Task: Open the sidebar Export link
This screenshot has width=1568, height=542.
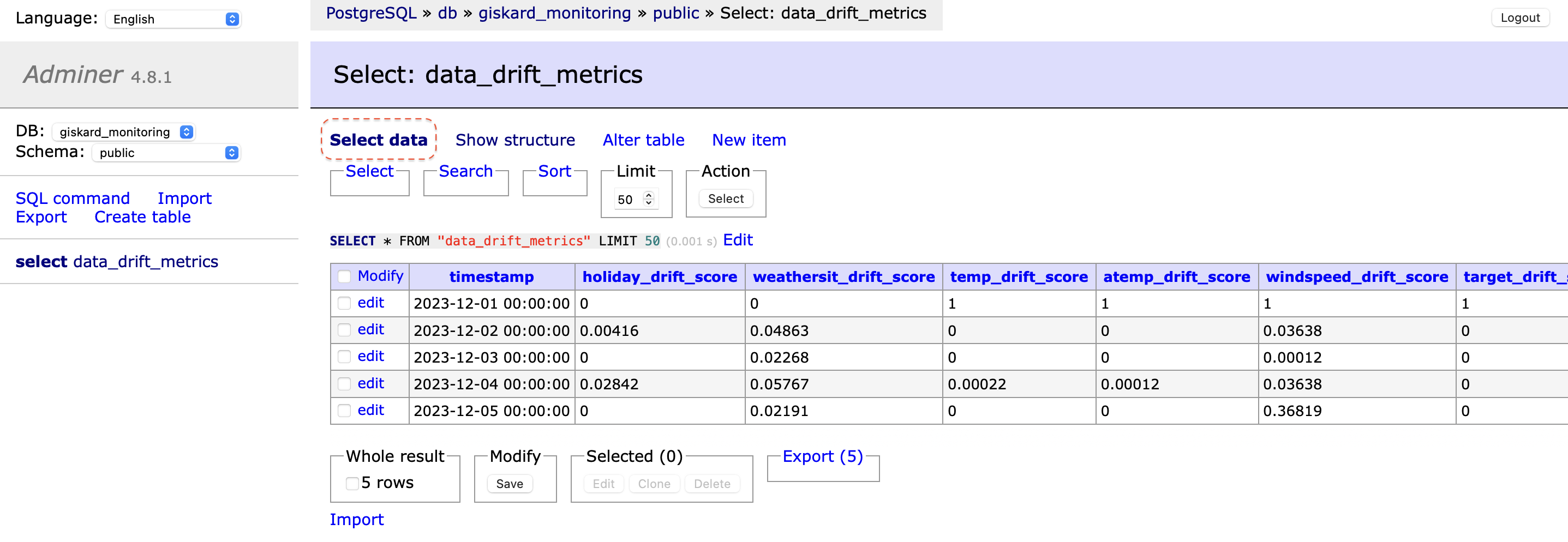Action: [x=41, y=217]
